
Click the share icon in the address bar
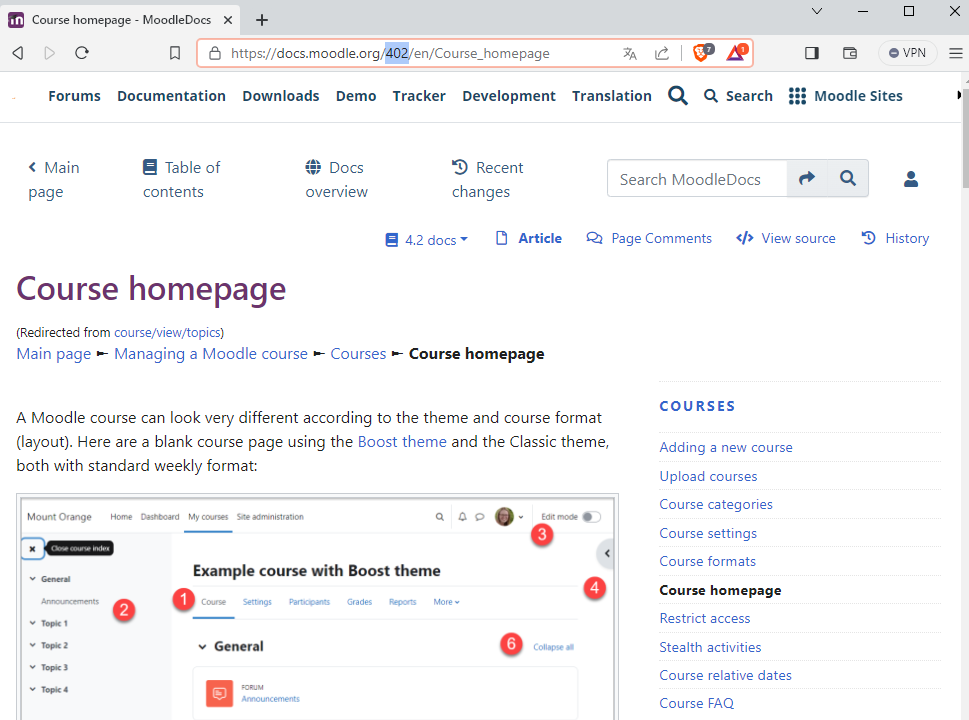(662, 54)
